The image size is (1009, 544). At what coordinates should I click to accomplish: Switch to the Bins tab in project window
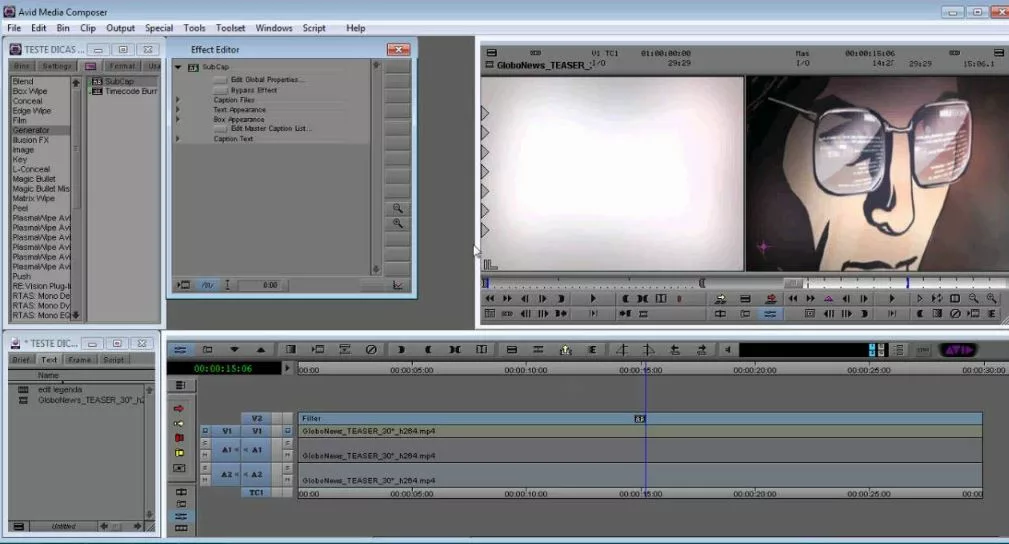pyautogui.click(x=22, y=66)
